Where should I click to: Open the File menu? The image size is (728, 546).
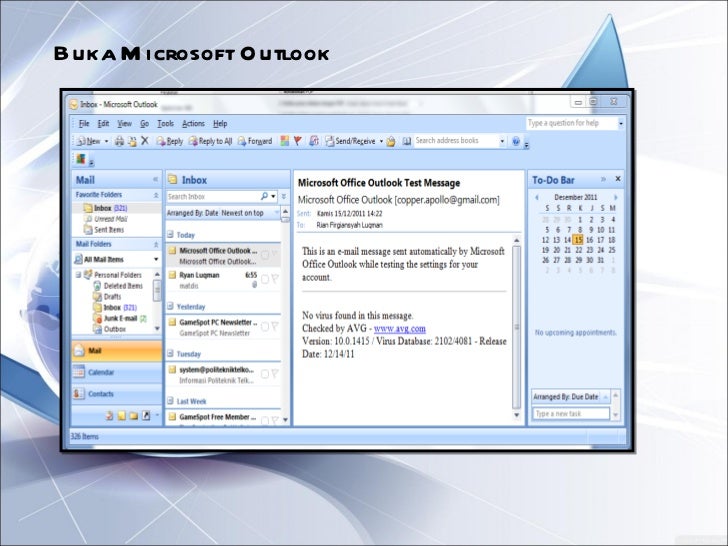(x=84, y=124)
